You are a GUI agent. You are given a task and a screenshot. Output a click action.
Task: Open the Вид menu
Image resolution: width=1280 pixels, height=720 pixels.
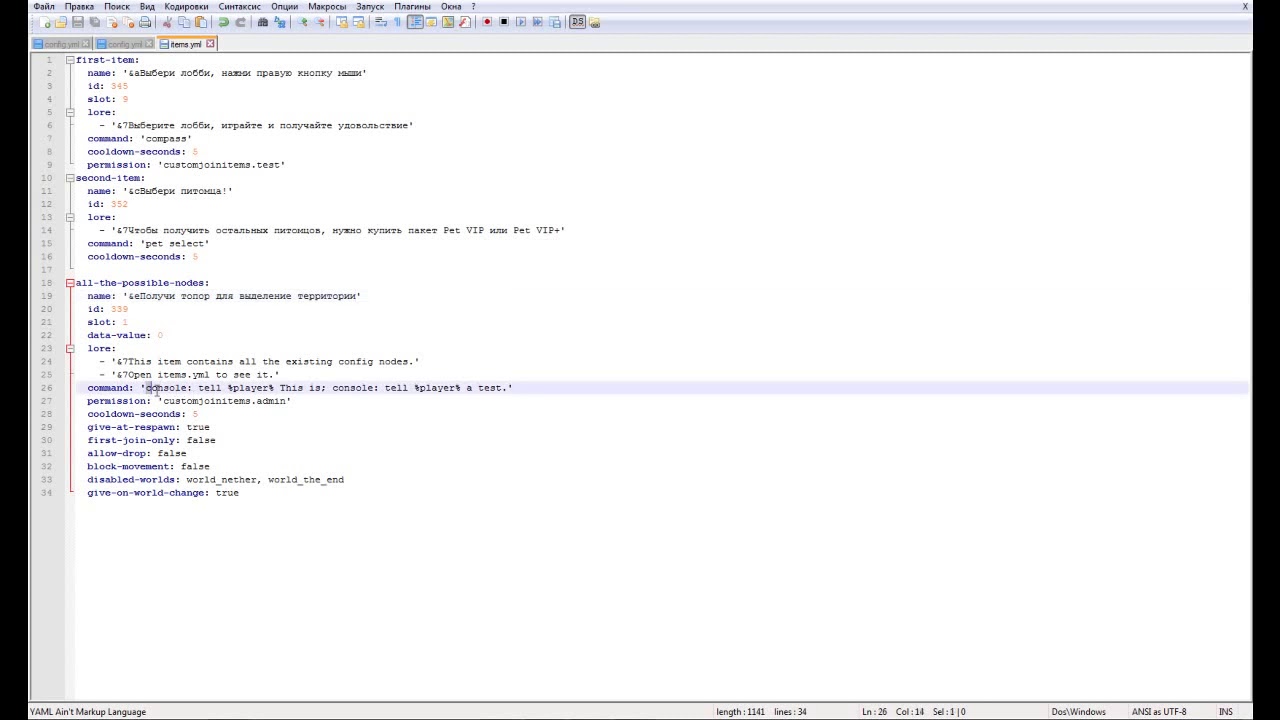(x=147, y=6)
